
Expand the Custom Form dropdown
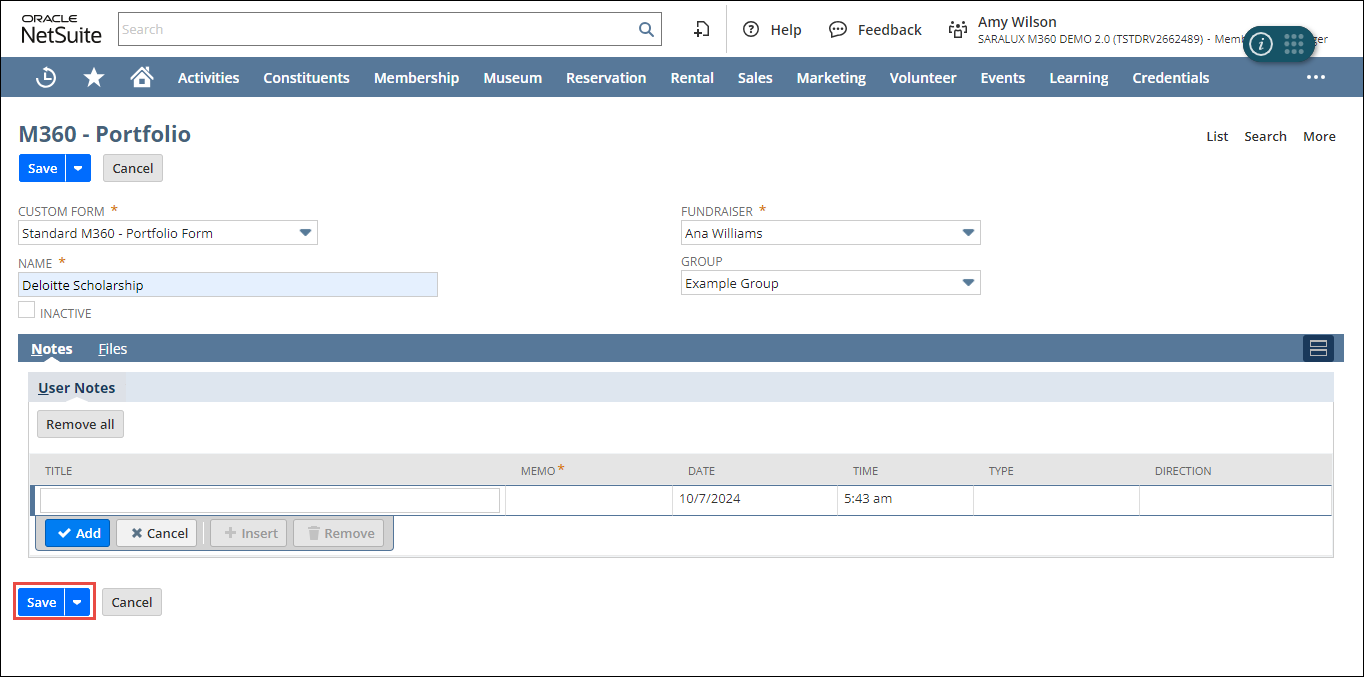click(306, 233)
